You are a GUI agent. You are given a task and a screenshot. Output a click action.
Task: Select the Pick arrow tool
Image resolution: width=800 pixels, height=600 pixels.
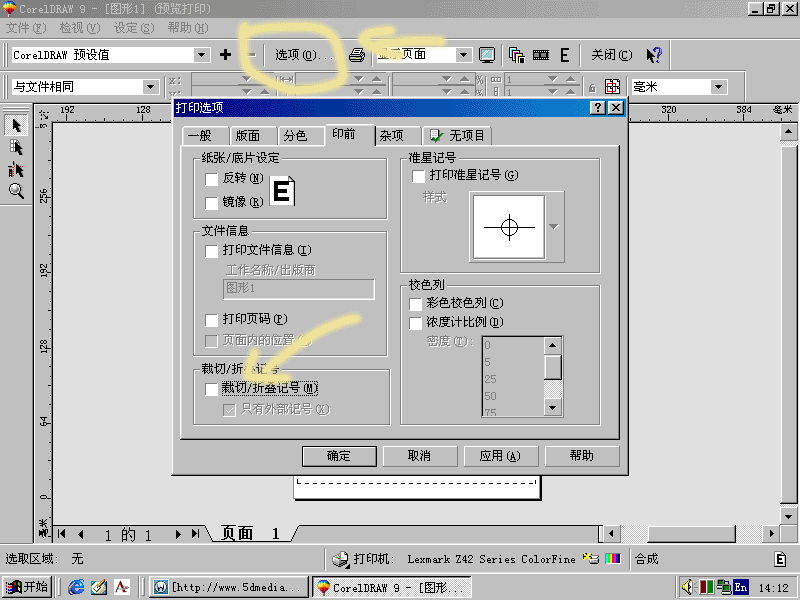(x=16, y=126)
